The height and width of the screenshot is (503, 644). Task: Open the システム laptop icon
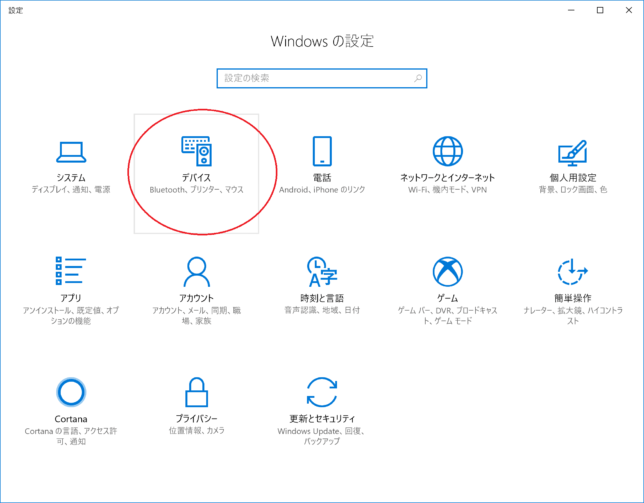71,152
